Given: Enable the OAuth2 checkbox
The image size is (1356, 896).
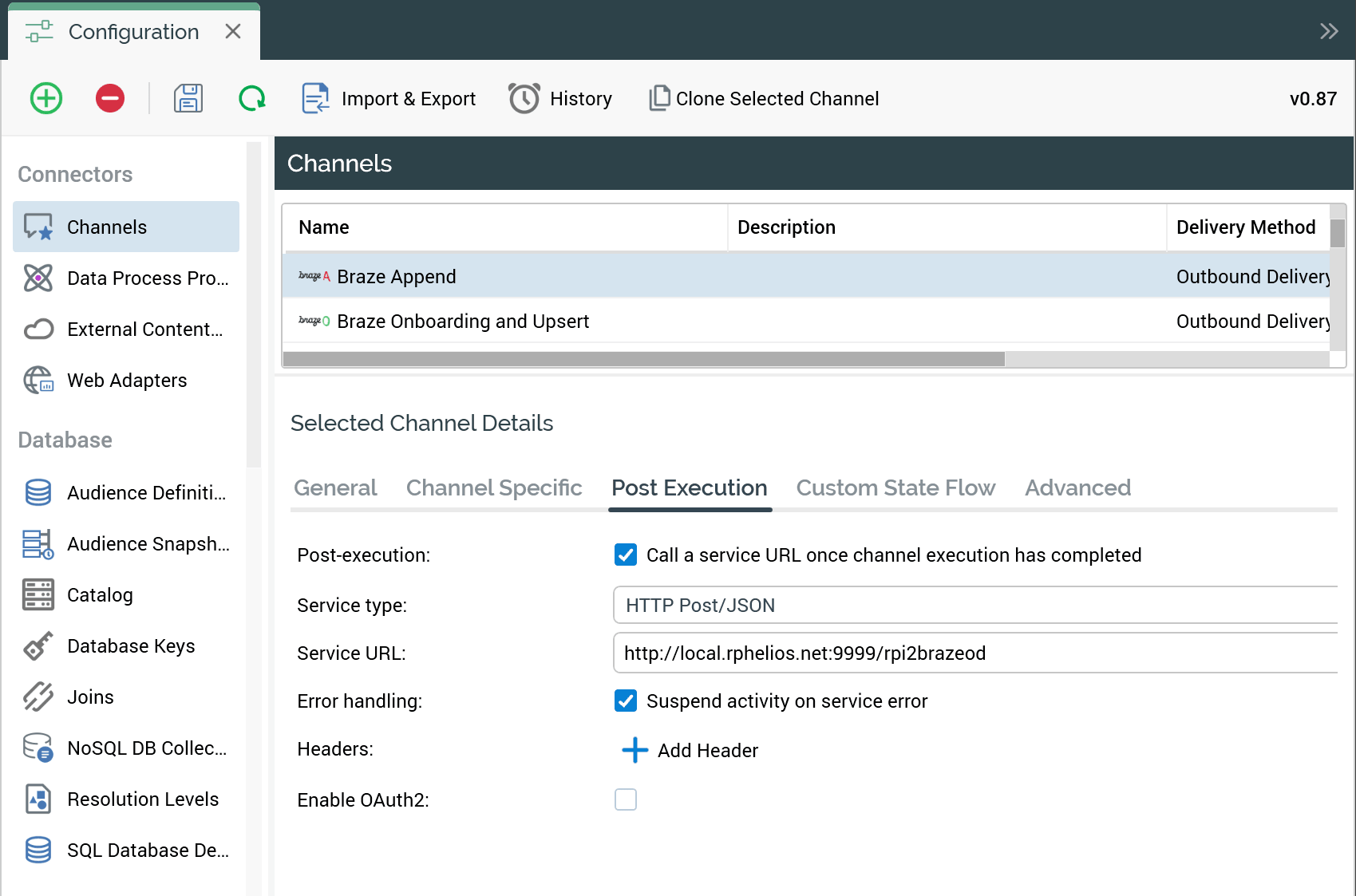Looking at the screenshot, I should tap(626, 799).
